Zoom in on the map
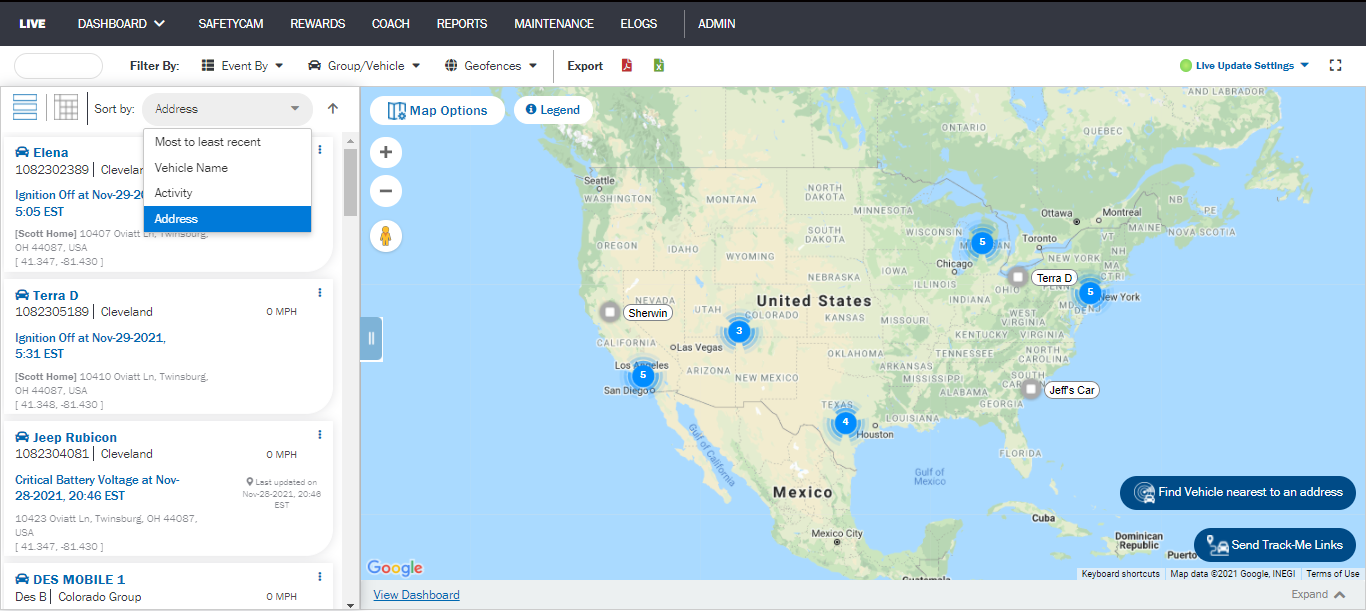Screen dimensions: 1366x611 coord(386,153)
